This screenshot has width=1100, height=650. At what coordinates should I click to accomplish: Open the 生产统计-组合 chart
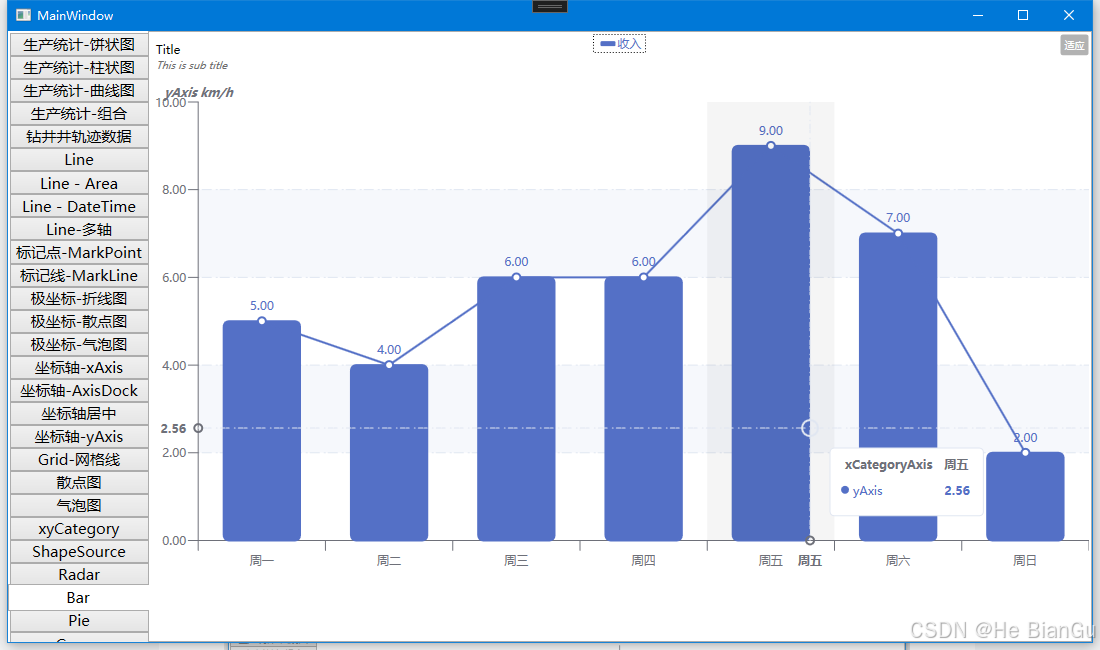[x=79, y=114]
